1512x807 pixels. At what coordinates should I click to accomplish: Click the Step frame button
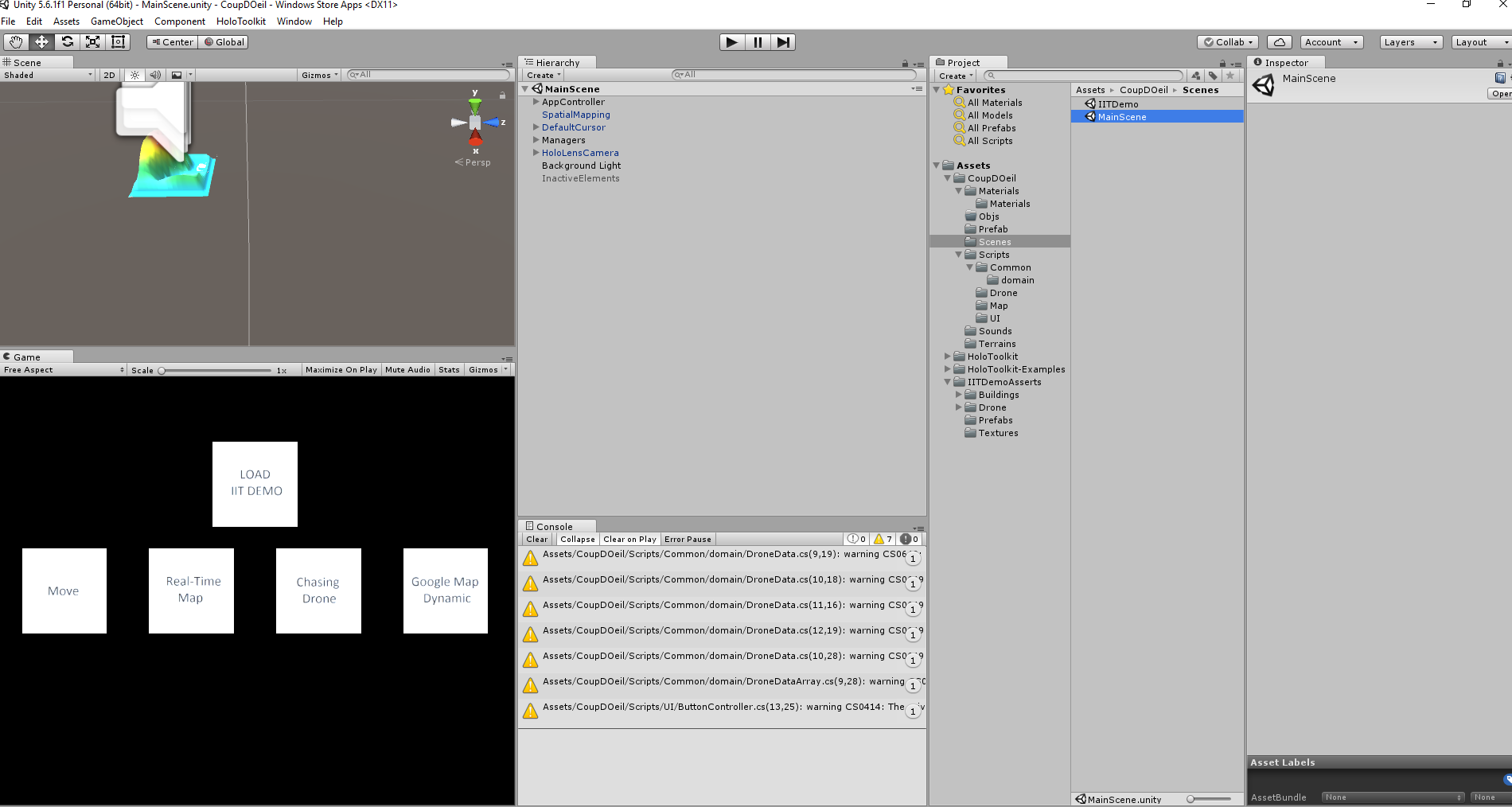783,42
